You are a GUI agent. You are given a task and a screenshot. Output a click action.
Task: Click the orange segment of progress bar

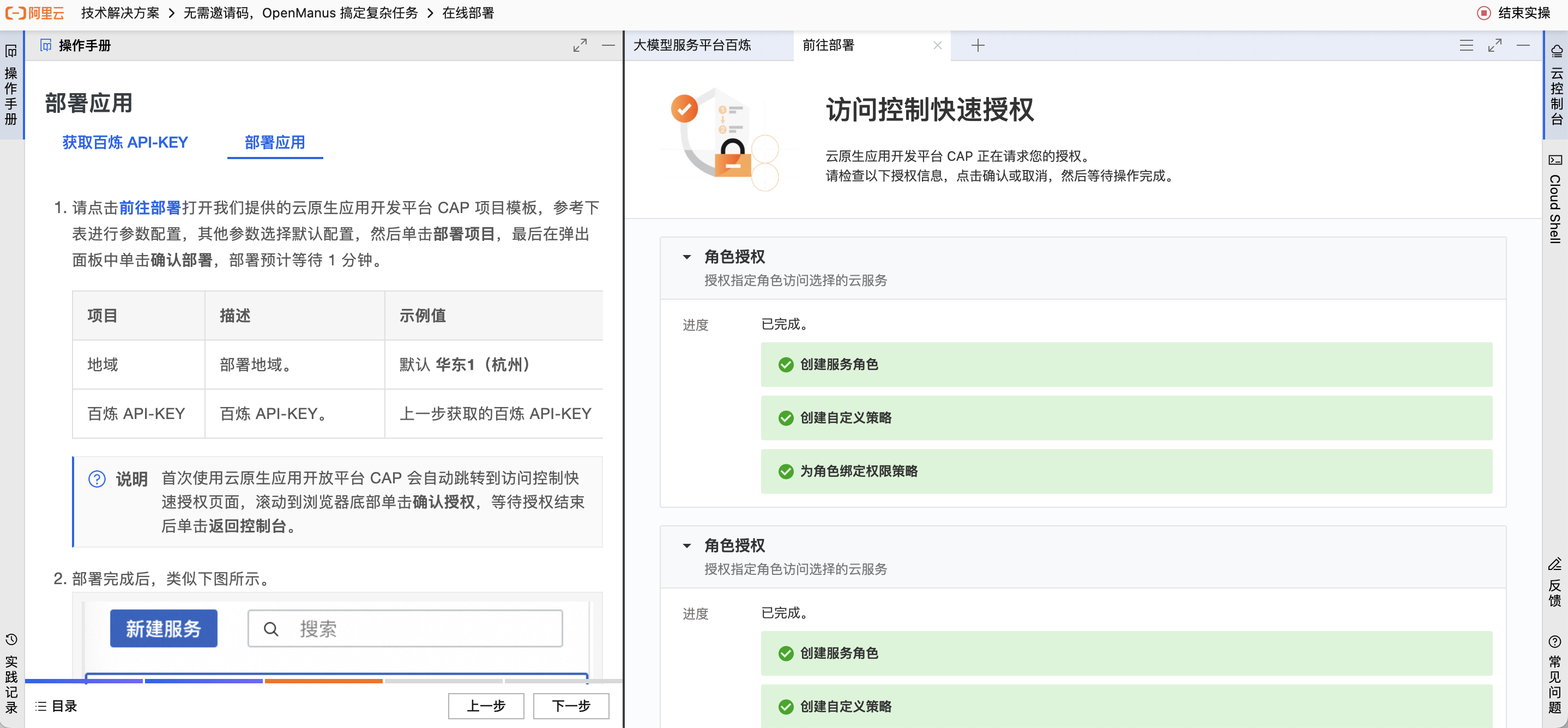(323, 681)
